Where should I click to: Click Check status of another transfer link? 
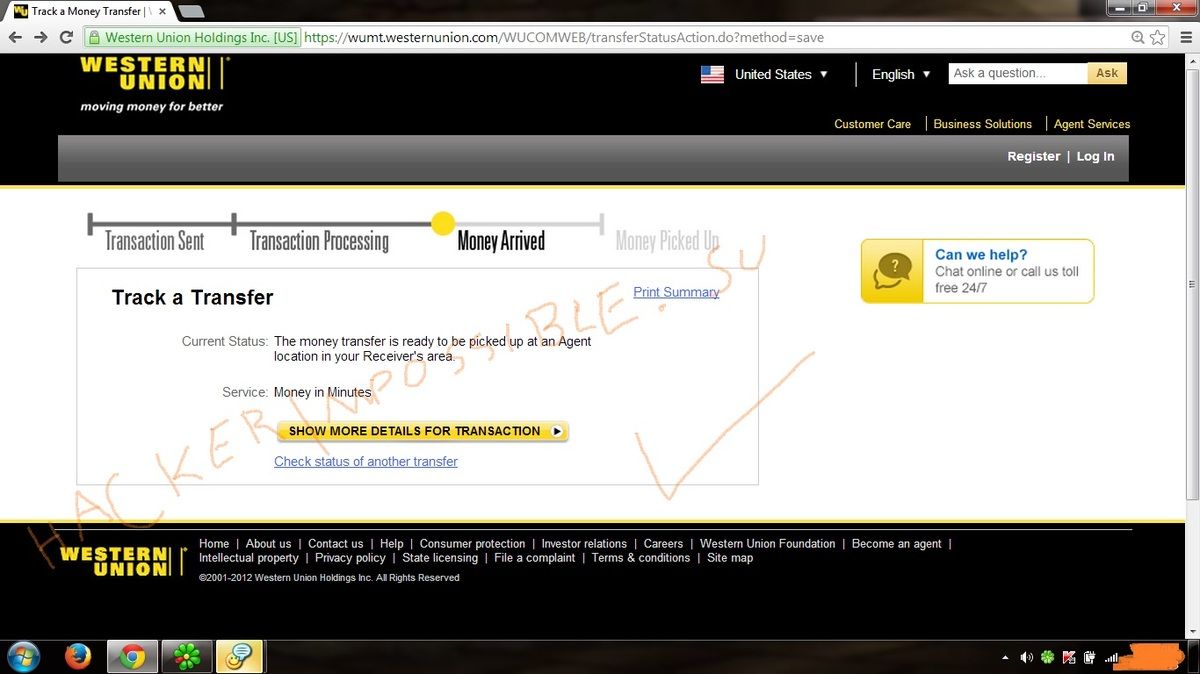tap(366, 461)
